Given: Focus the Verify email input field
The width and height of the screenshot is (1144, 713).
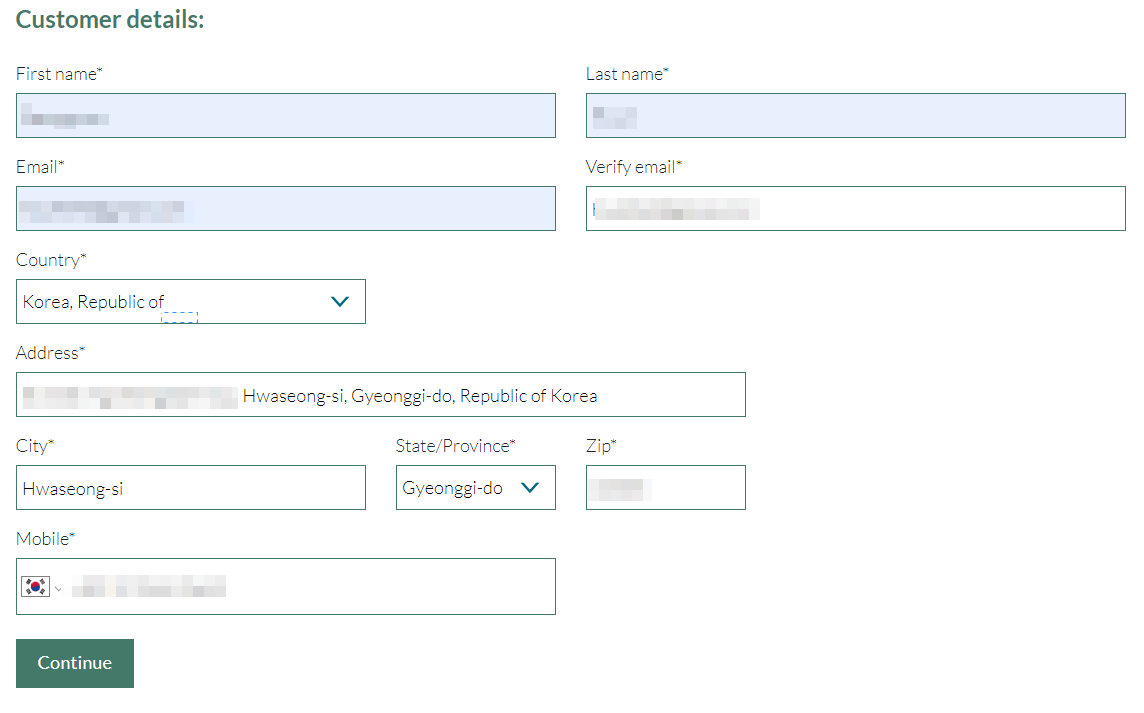Looking at the screenshot, I should click(x=855, y=209).
